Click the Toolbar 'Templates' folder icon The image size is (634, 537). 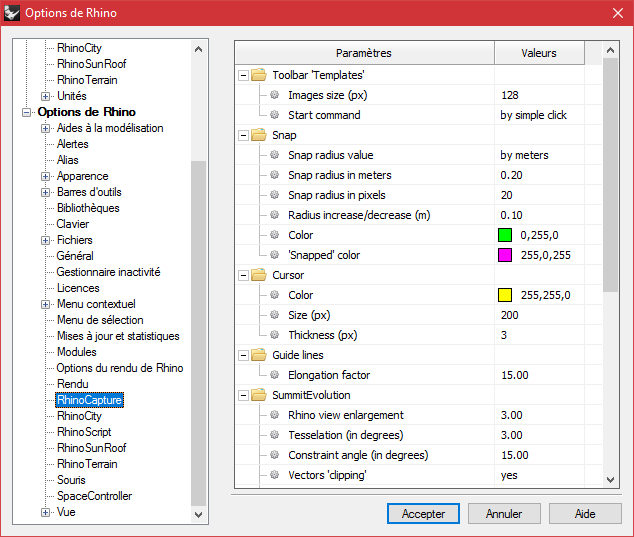click(x=259, y=75)
